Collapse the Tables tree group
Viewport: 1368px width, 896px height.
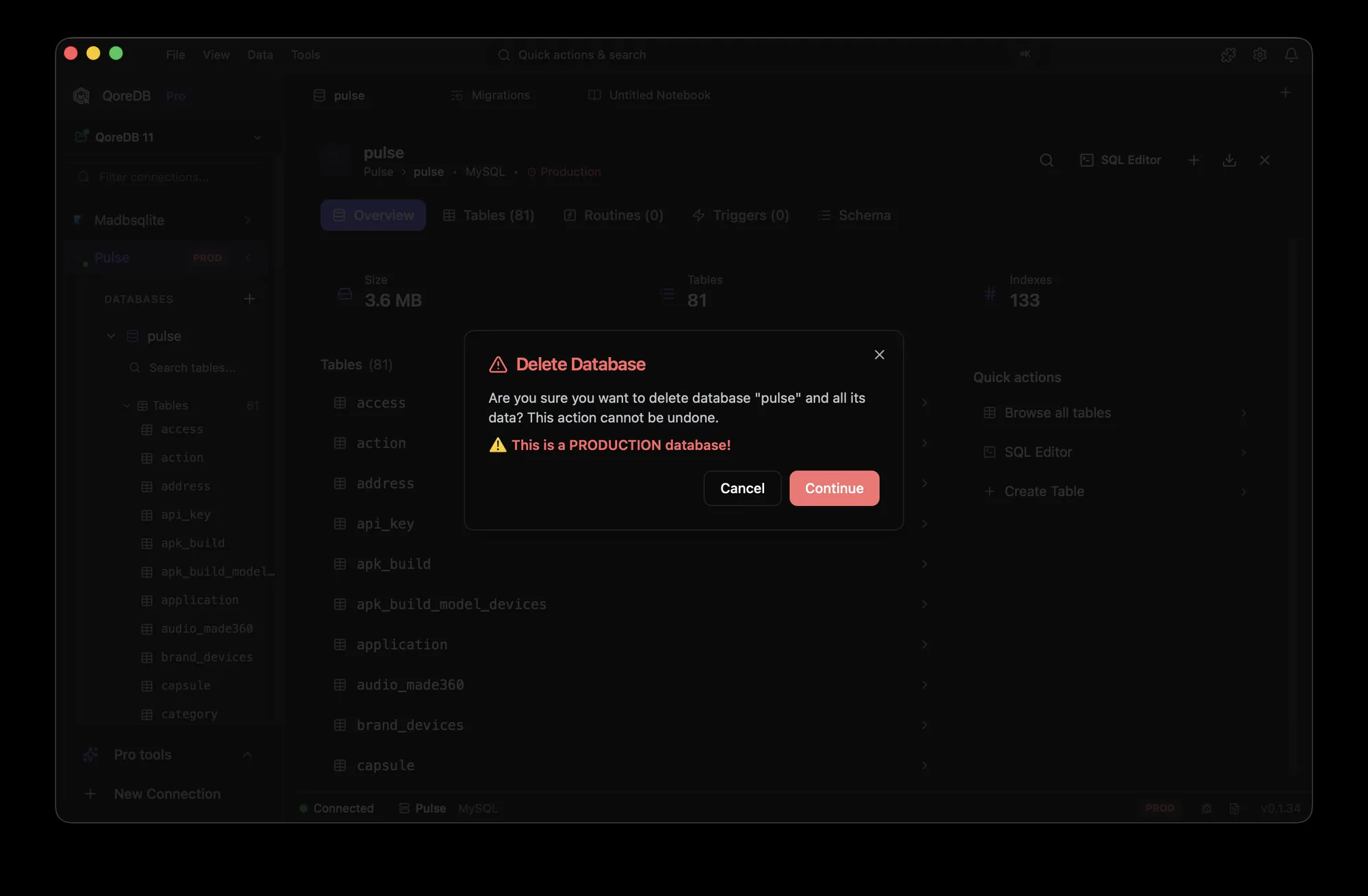coord(127,406)
